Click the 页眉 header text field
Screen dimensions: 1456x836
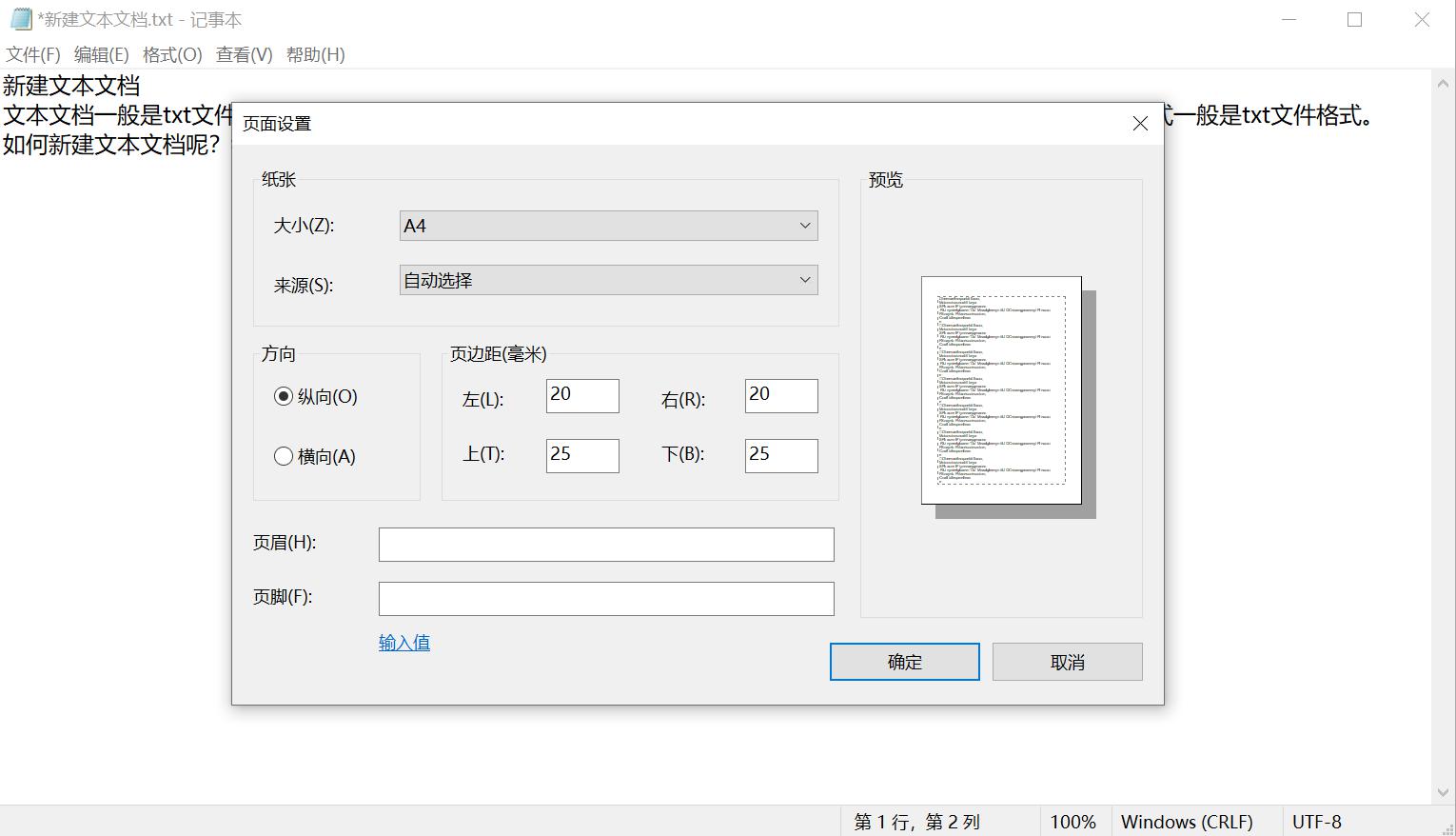click(x=606, y=545)
